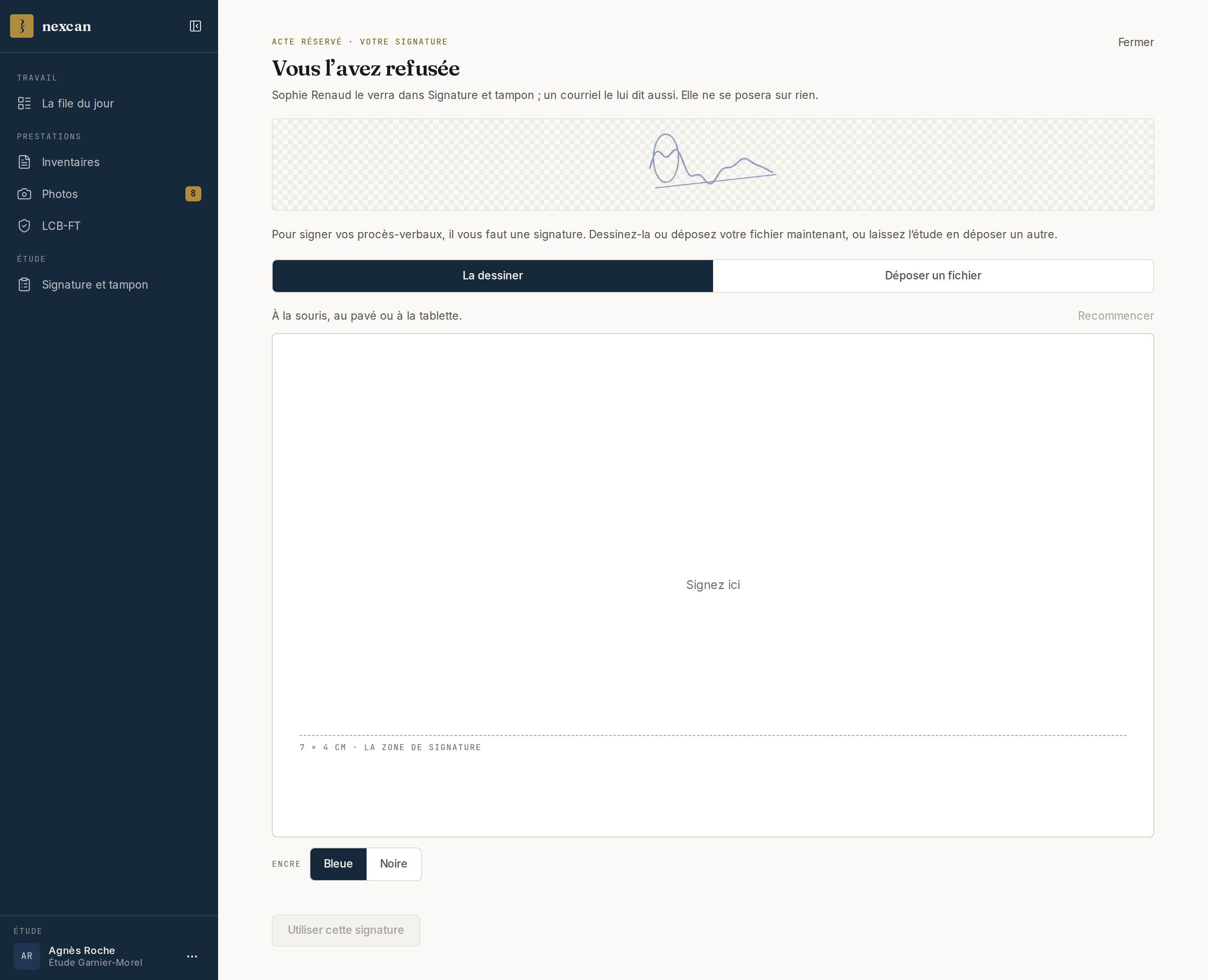Click Recommencer to clear drawing
Image resolution: width=1208 pixels, height=980 pixels.
point(1115,315)
